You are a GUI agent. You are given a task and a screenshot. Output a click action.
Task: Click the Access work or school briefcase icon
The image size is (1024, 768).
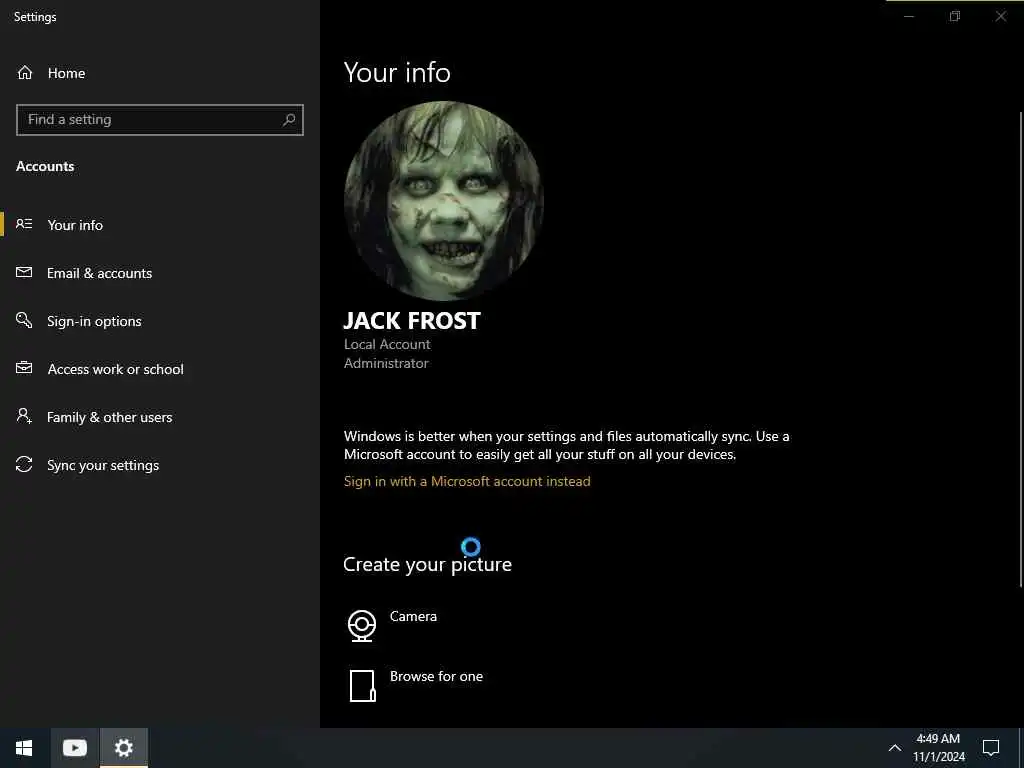pyautogui.click(x=24, y=368)
